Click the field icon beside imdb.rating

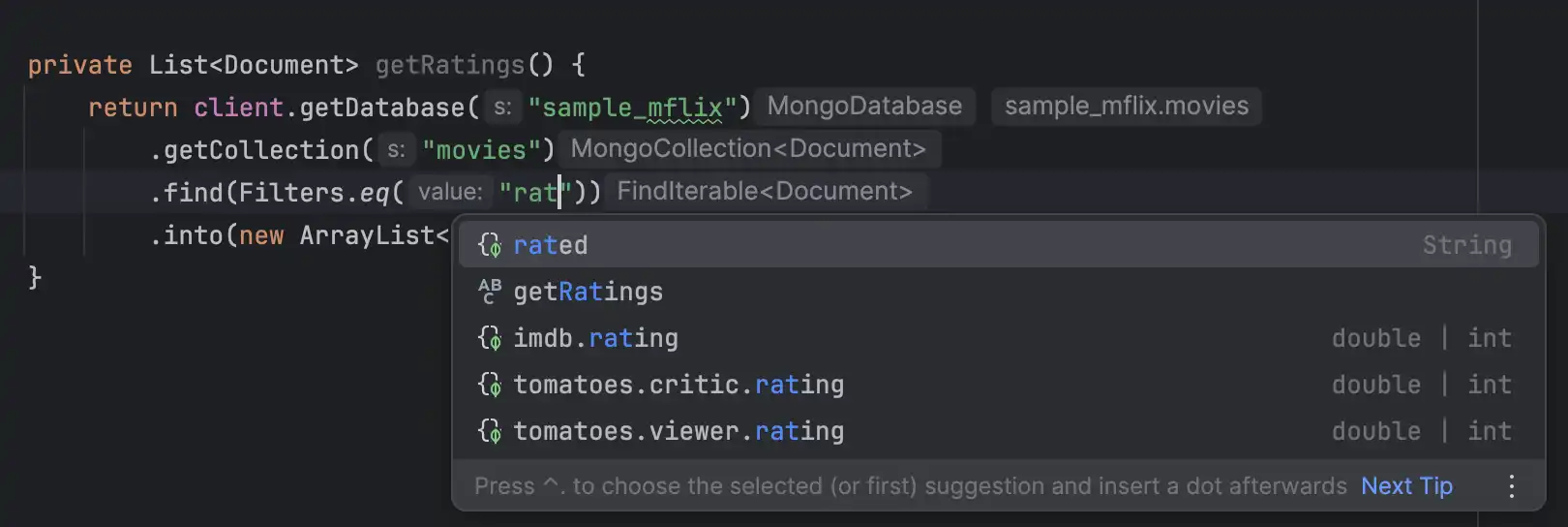click(x=490, y=338)
